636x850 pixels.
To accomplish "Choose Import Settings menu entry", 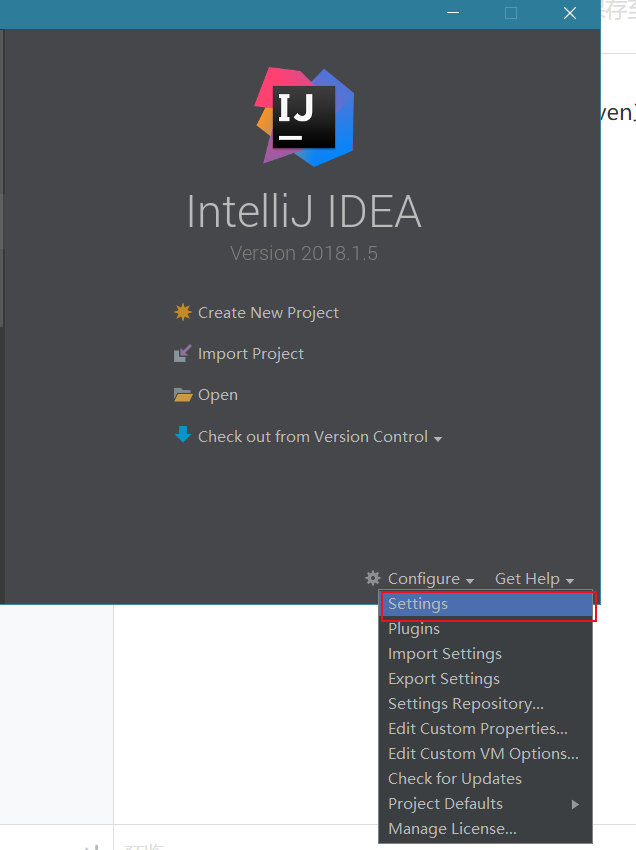I will point(486,654).
